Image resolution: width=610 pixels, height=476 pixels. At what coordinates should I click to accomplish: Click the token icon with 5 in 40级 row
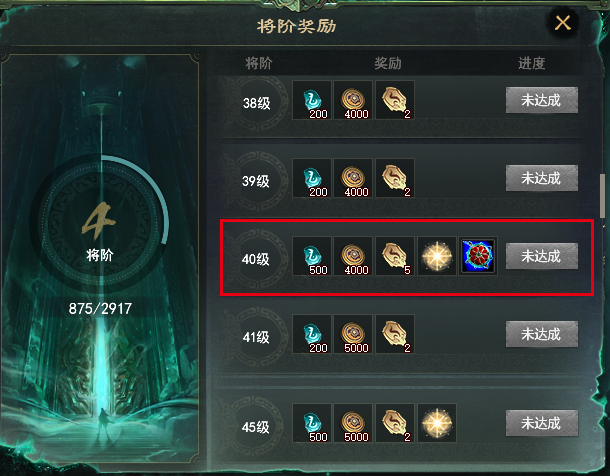click(395, 256)
